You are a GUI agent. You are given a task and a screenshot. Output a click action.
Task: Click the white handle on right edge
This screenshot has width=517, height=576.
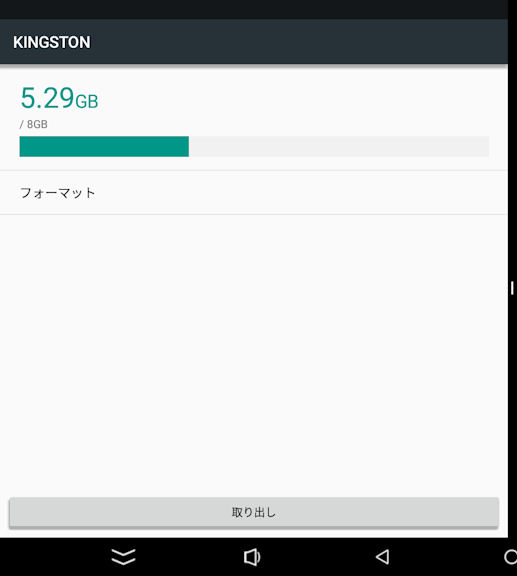(512, 288)
